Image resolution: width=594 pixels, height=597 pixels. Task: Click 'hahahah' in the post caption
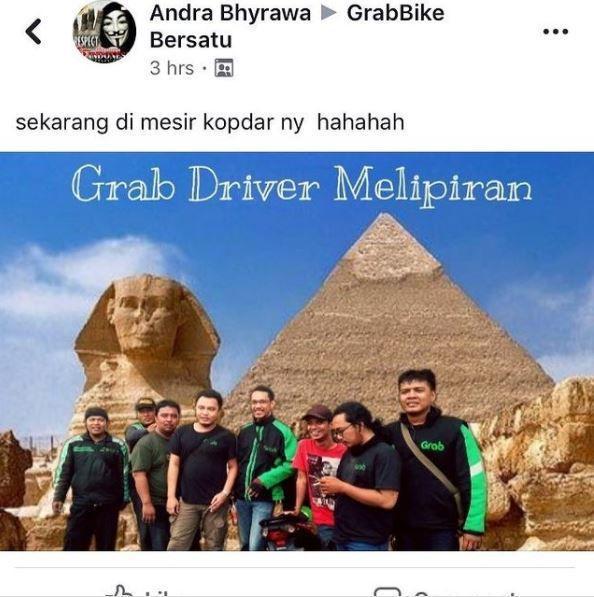[361, 123]
